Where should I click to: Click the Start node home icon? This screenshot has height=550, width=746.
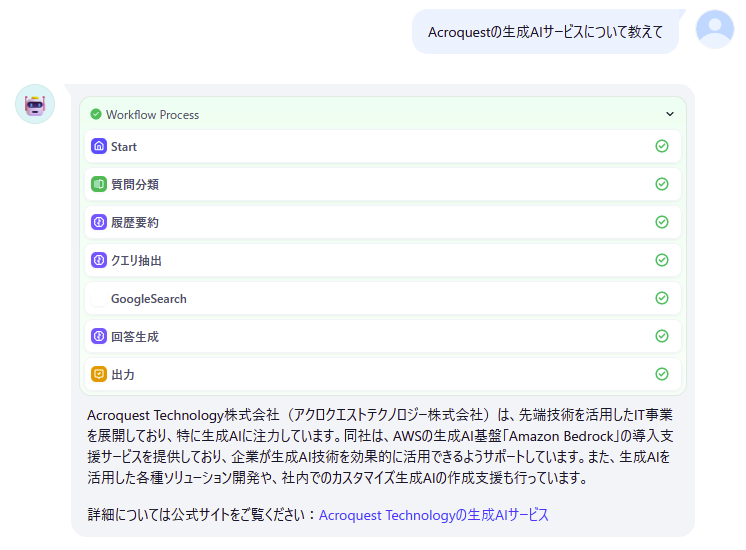click(98, 146)
